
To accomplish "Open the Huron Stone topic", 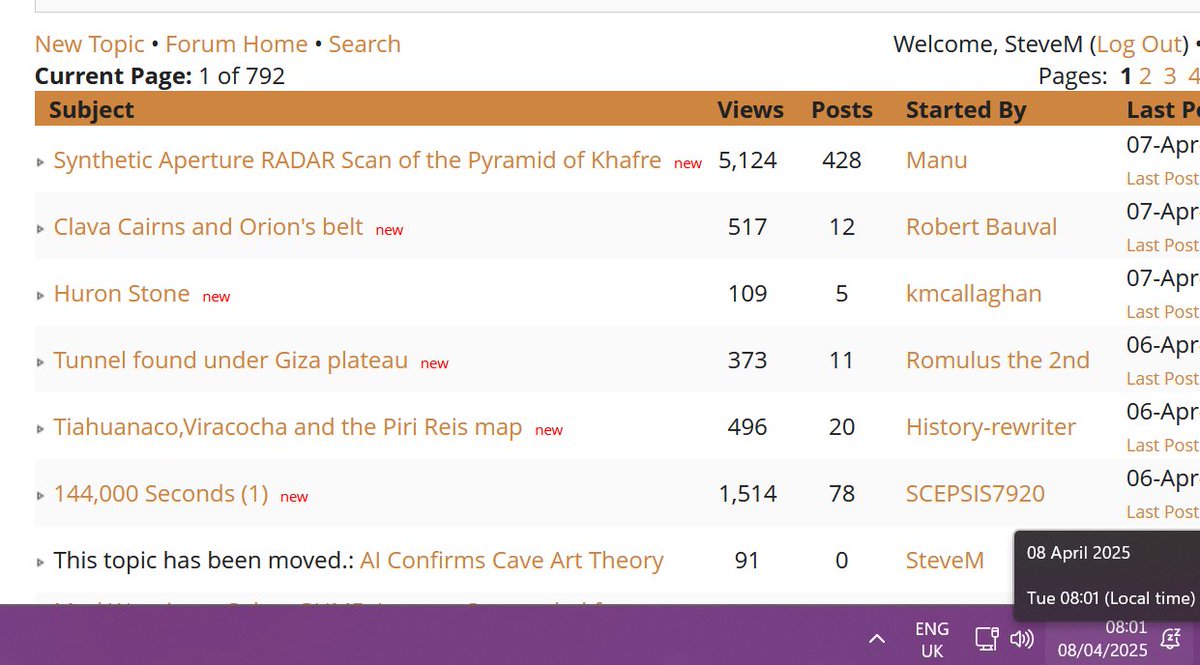I will click(121, 293).
